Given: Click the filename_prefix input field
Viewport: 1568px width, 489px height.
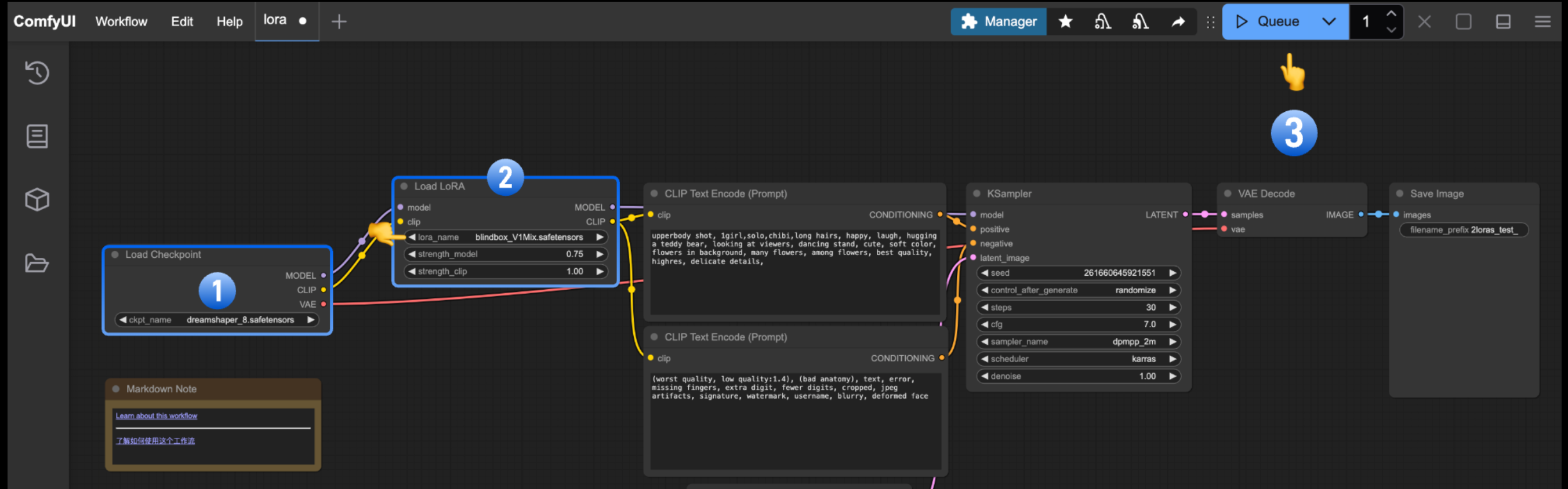Looking at the screenshot, I should point(1464,230).
